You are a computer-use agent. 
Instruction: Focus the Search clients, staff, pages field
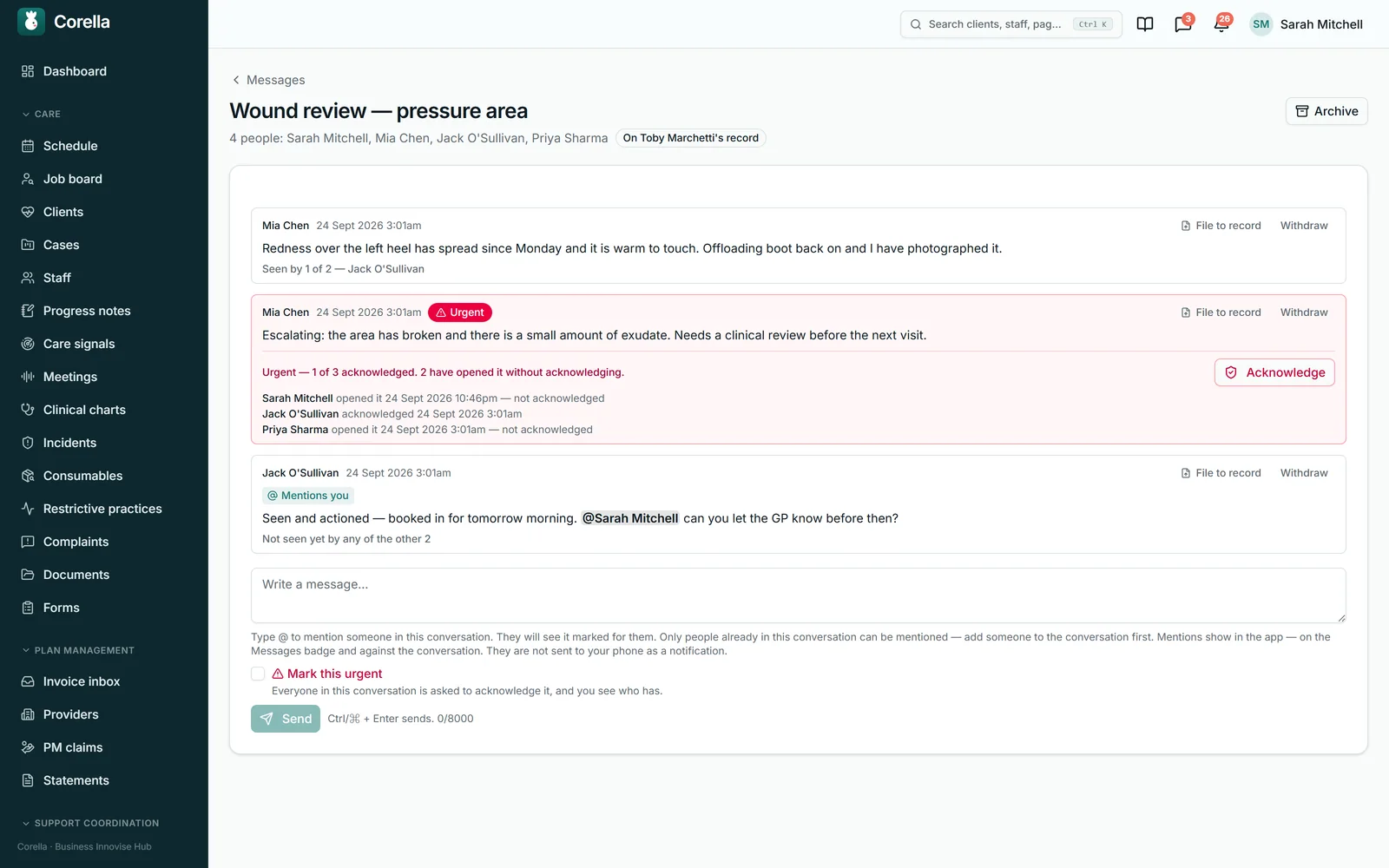click(x=1011, y=24)
